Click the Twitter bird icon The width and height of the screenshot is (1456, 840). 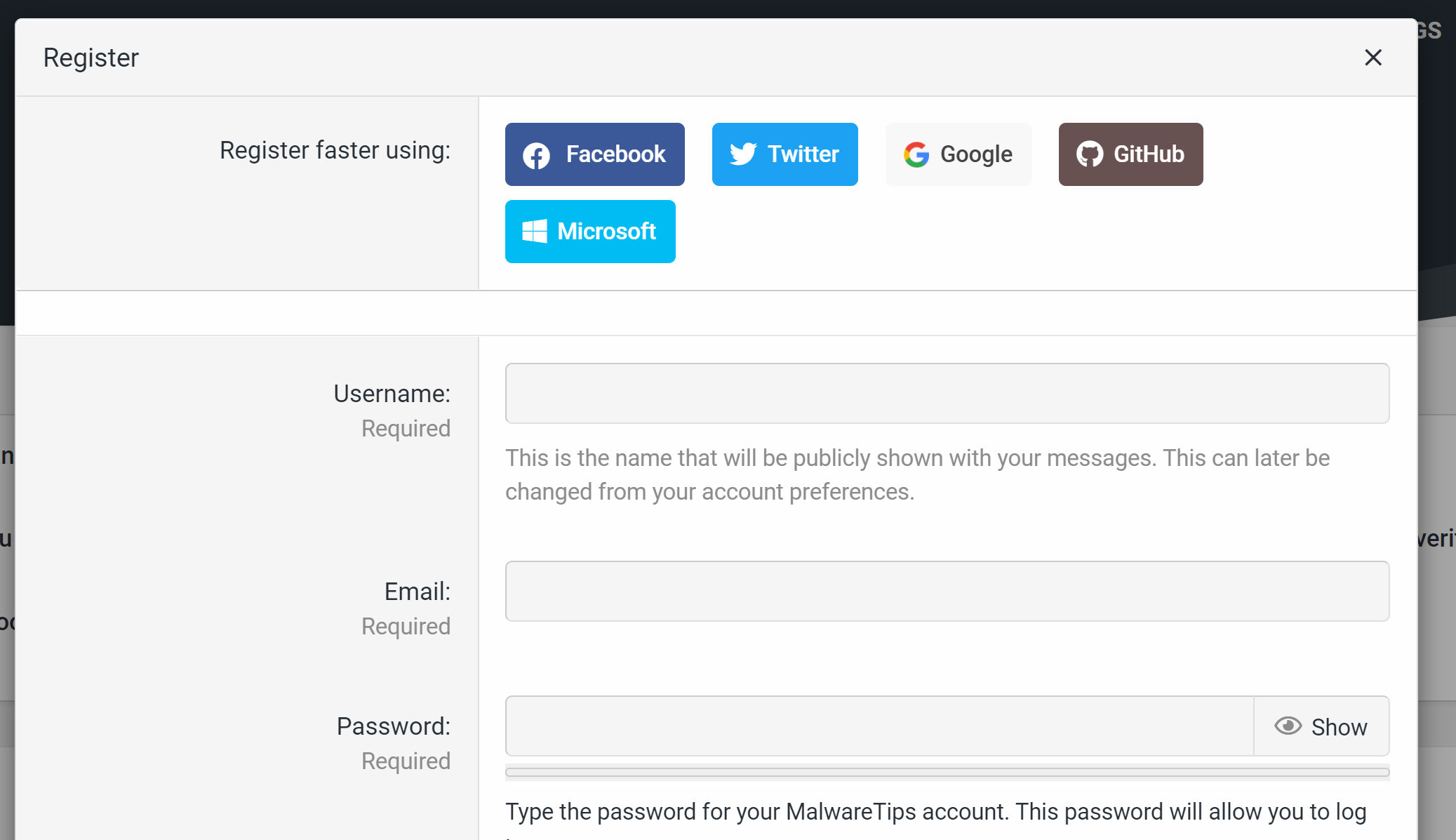coord(742,154)
